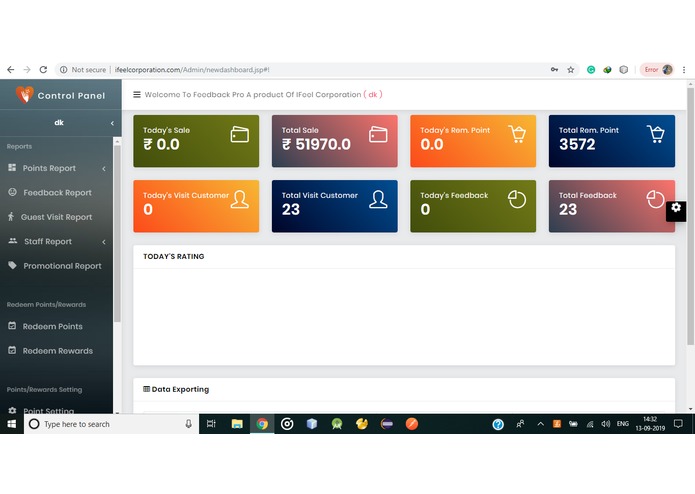Click the main page vertical scrollbar
695x494 pixels.
(691, 216)
